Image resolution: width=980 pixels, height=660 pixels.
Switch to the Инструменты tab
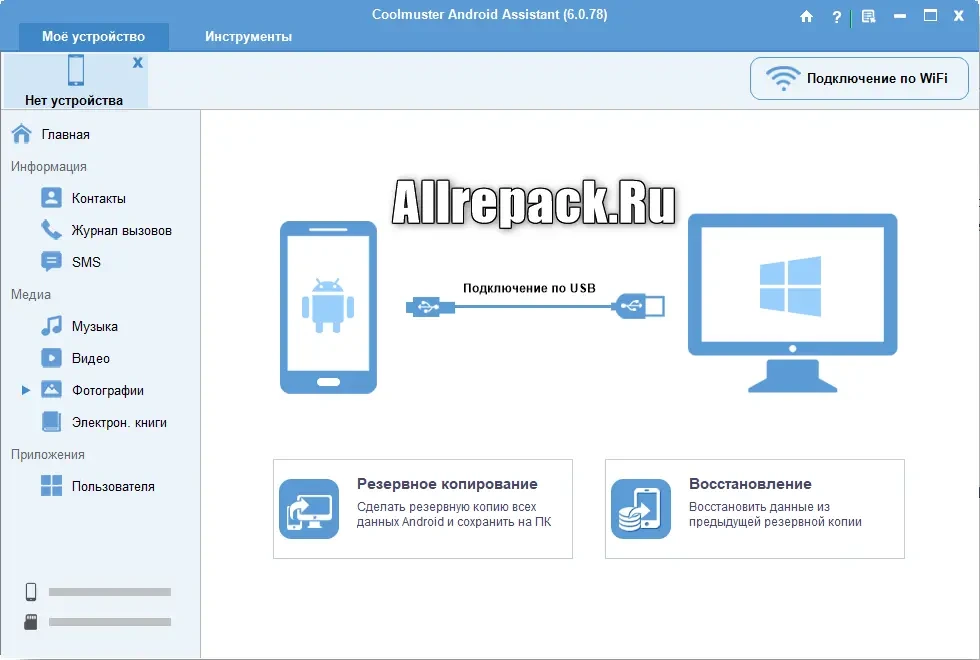point(248,37)
